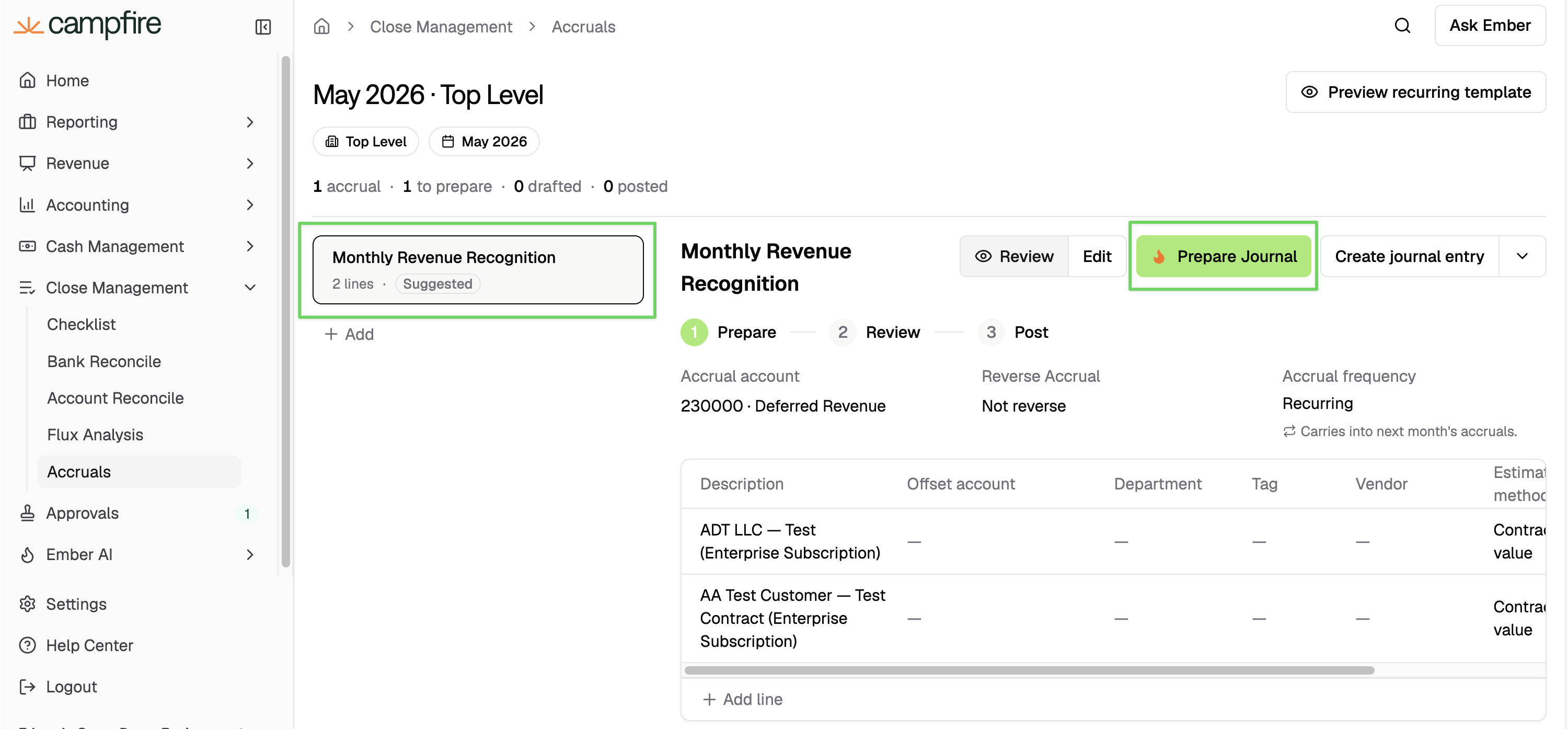The width and height of the screenshot is (1568, 729).
Task: Click the building icon in Top Level chip
Action: (332, 141)
